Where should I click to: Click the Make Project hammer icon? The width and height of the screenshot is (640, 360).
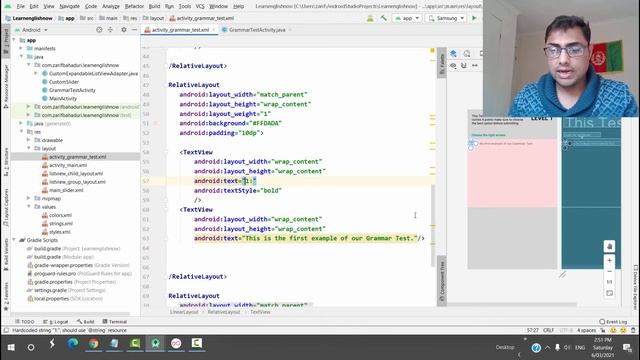tap(383, 18)
